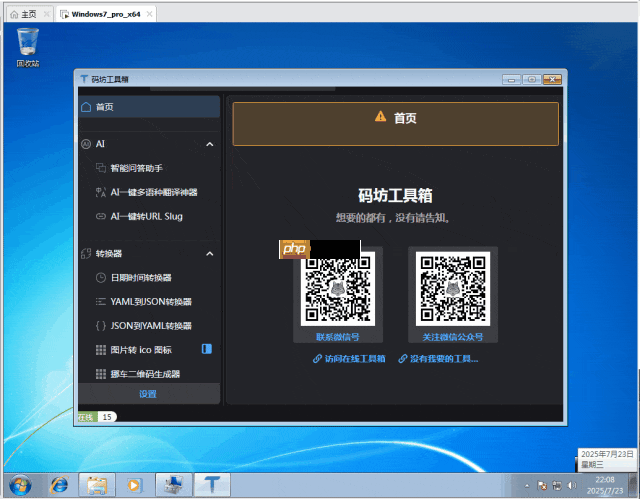
Task: Open JSON到YAML转换器
Action: (x=151, y=326)
